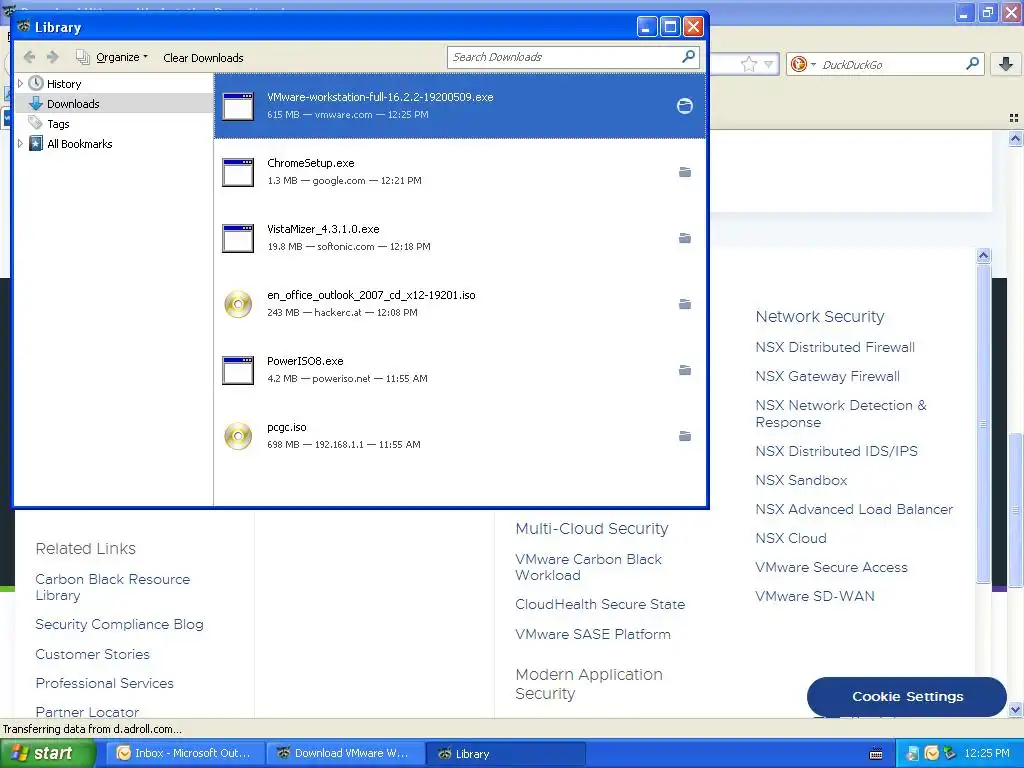Open containing folder for en_office_outlook iso
Screen dimensions: 1024x768
[x=684, y=304]
